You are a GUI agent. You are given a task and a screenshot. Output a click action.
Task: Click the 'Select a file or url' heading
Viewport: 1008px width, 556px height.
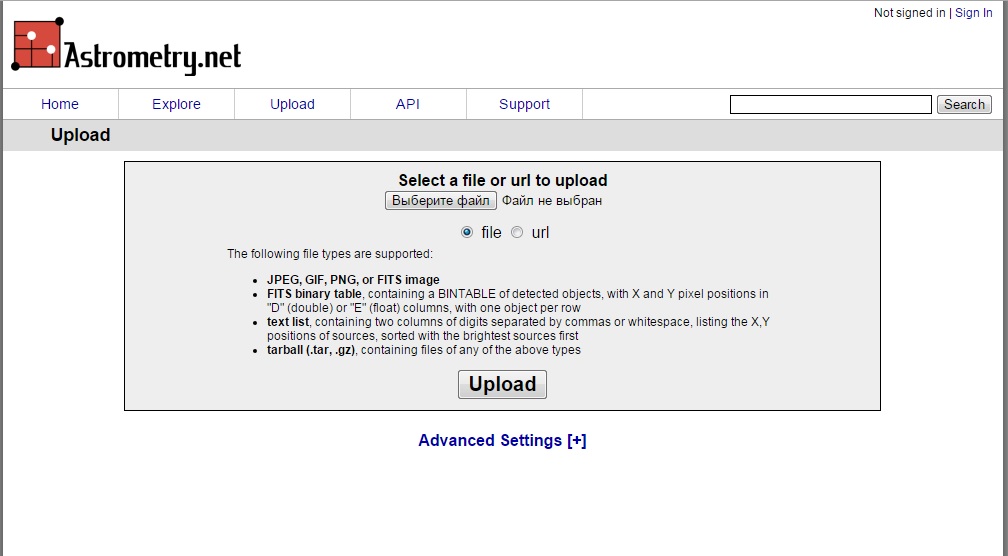tap(502, 180)
